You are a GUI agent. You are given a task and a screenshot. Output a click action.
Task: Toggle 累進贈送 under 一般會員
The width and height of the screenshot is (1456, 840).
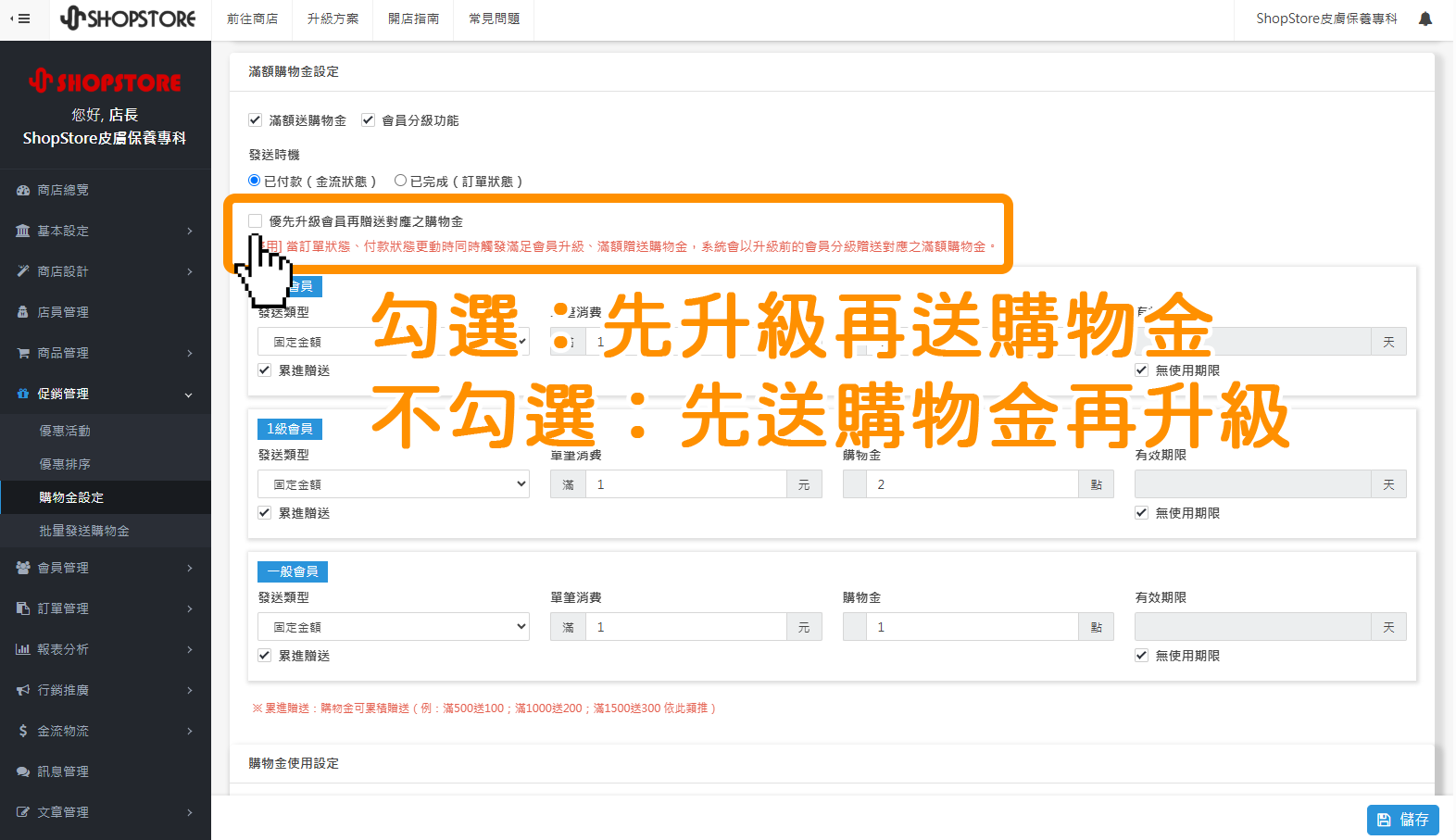[264, 656]
